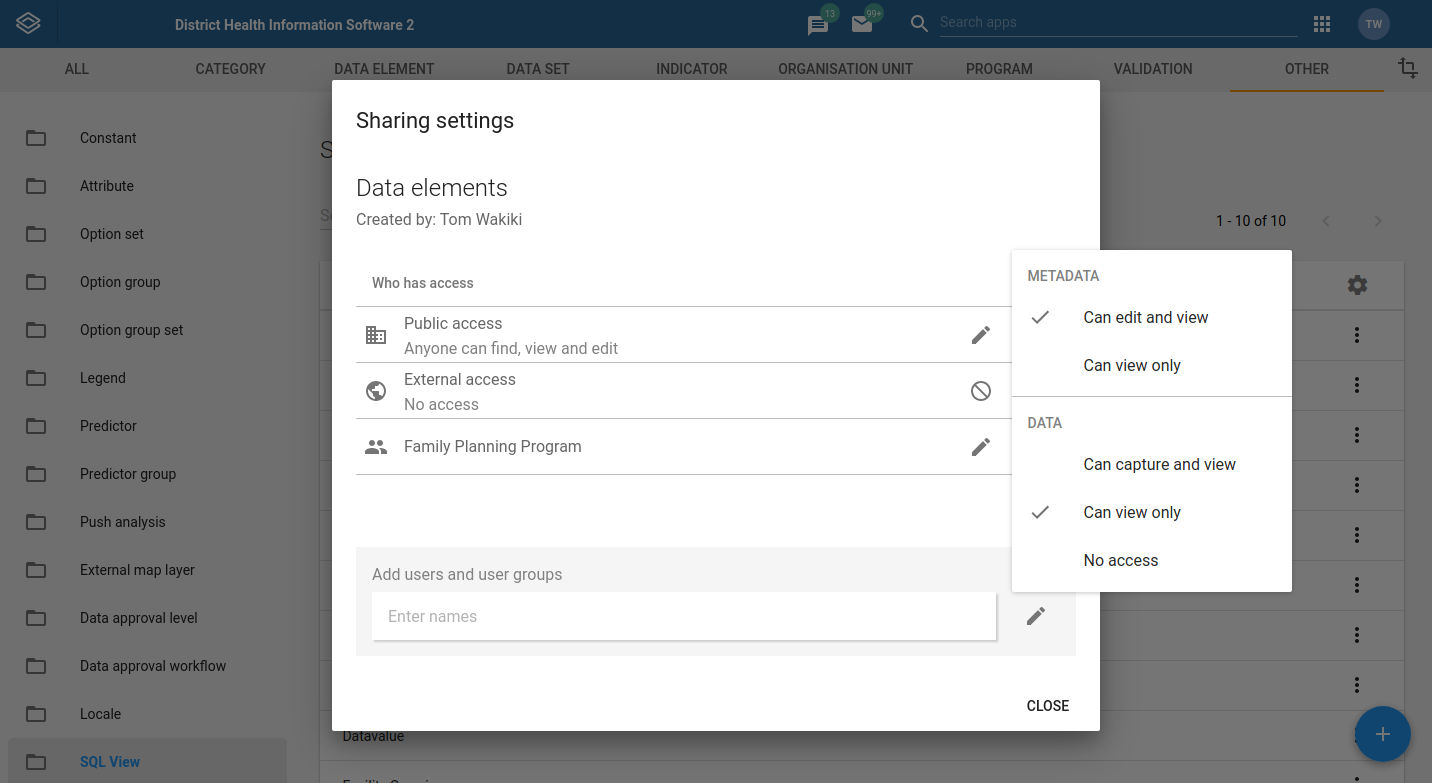This screenshot has height=783, width=1432.
Task: Open the mail inbox icon
Action: pos(862,25)
